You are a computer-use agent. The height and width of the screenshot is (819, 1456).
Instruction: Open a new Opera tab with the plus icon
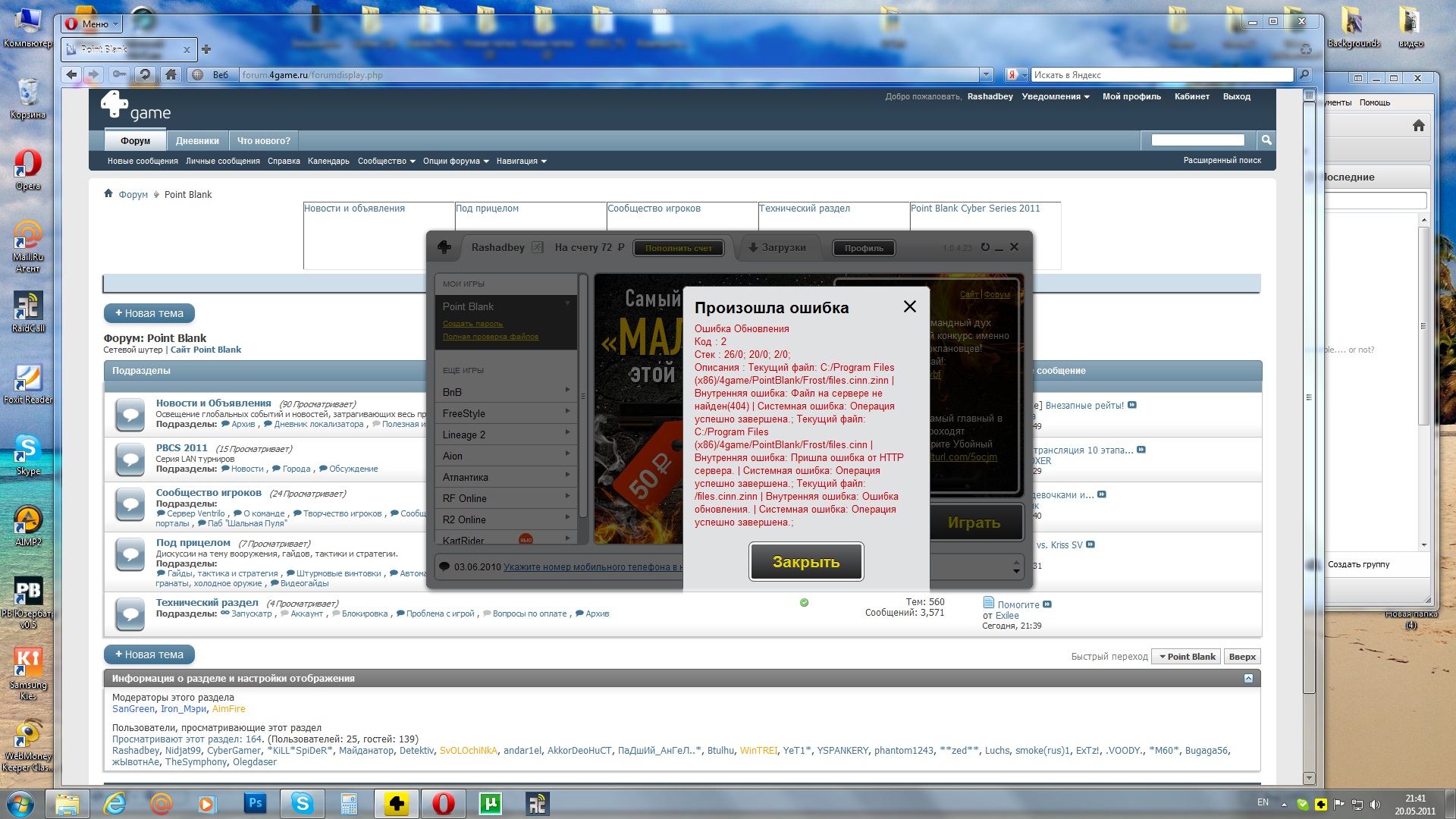[x=206, y=49]
